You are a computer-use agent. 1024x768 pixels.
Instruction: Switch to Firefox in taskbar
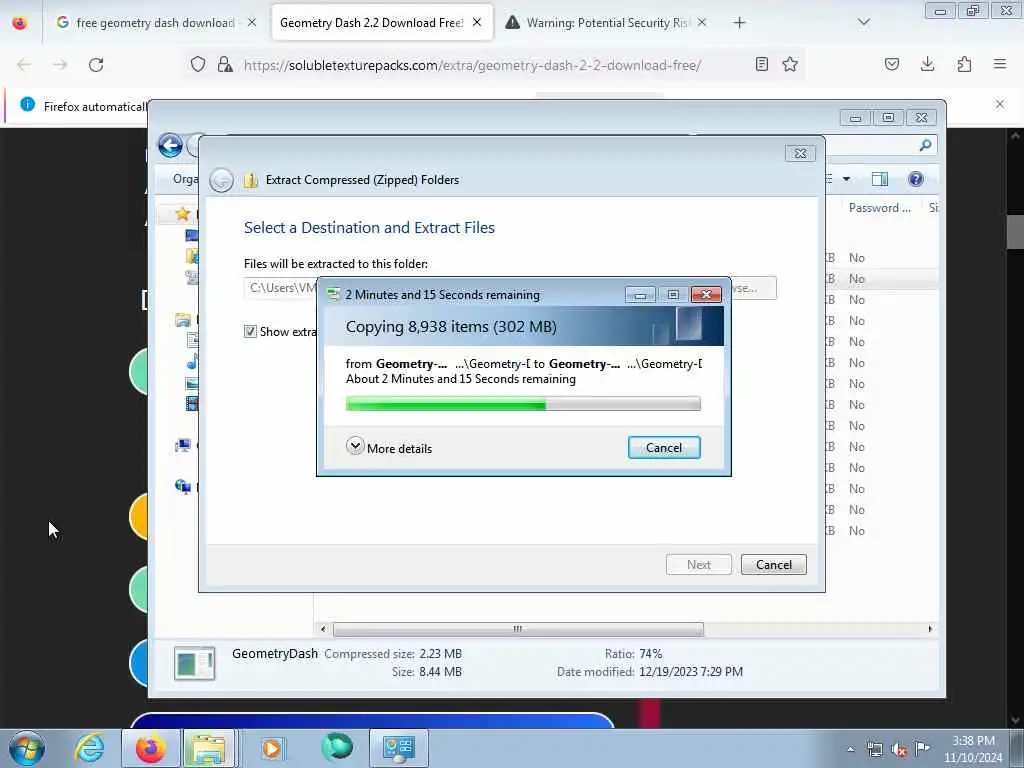pos(150,748)
